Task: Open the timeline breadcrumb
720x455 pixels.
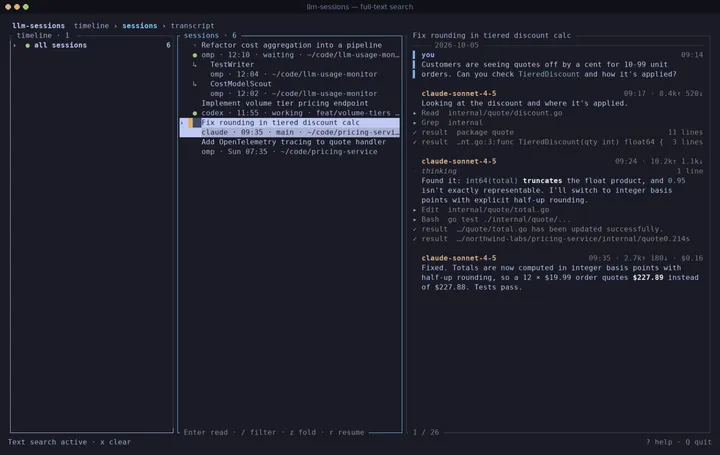Action: point(91,26)
